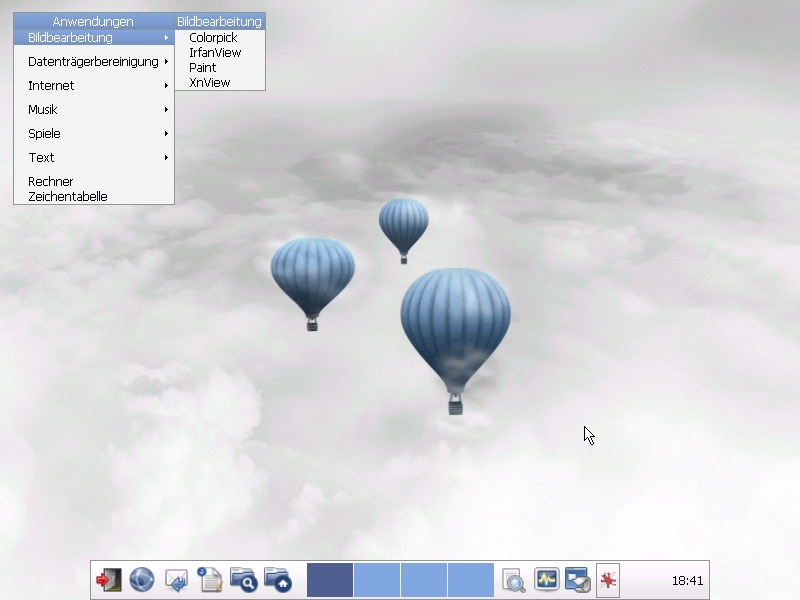Switch to the second workspace in pager
800x600 pixels.
377,580
